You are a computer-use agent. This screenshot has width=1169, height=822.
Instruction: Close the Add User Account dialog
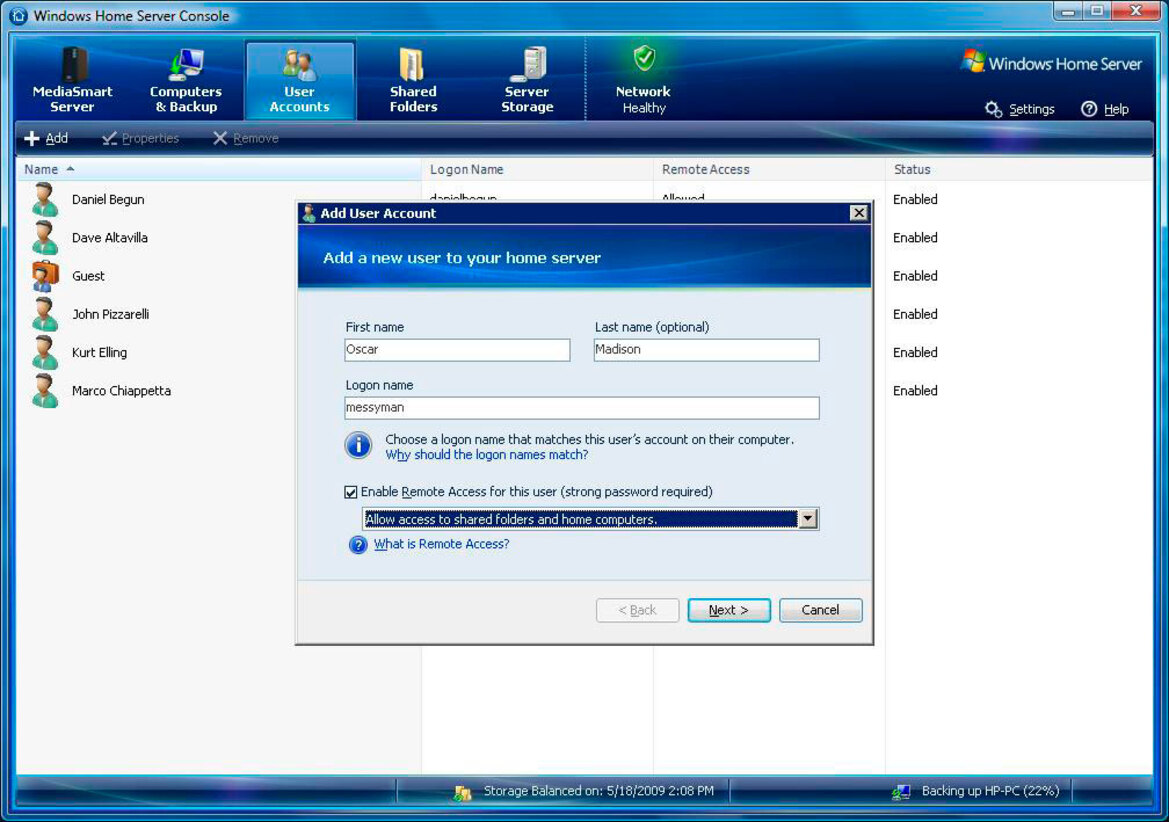[859, 213]
